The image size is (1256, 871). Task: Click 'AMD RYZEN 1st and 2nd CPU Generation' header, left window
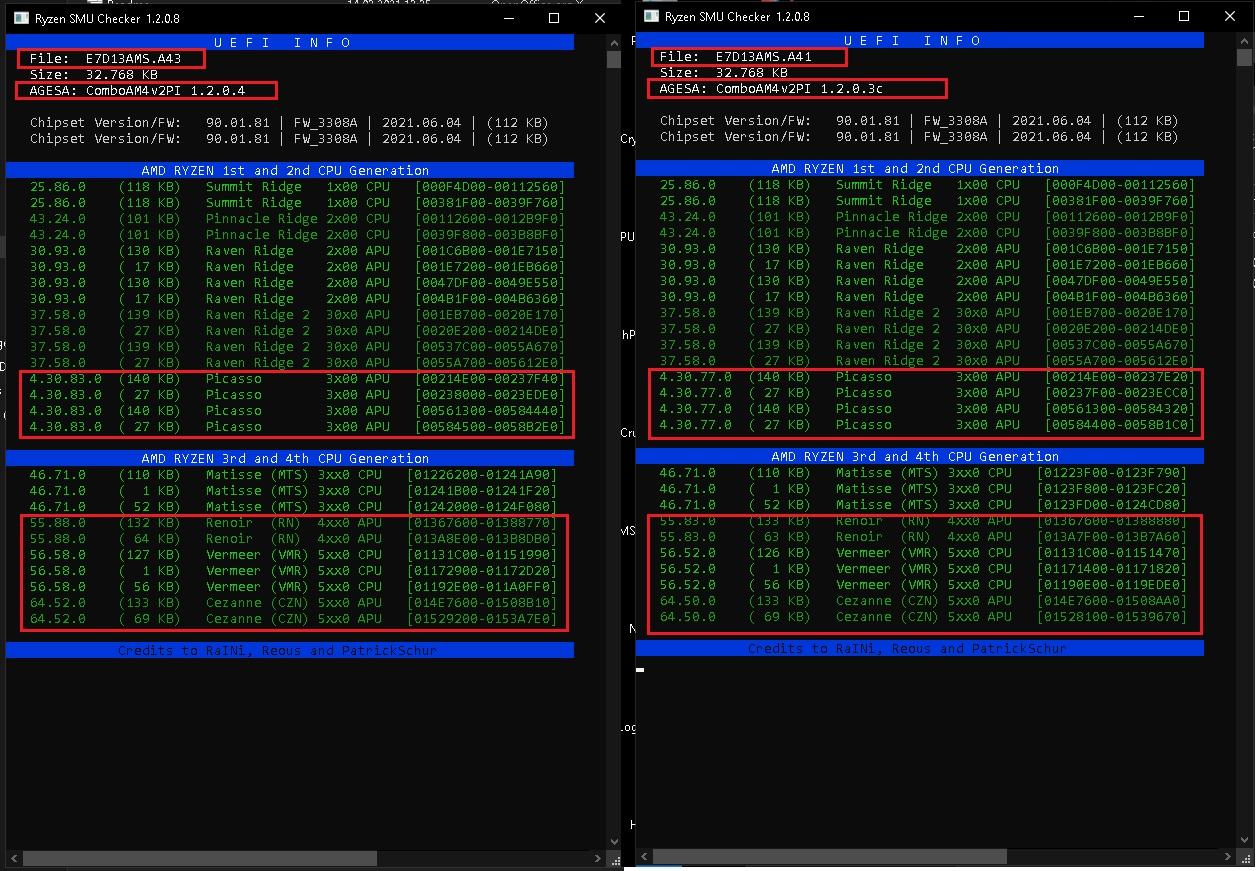[290, 170]
